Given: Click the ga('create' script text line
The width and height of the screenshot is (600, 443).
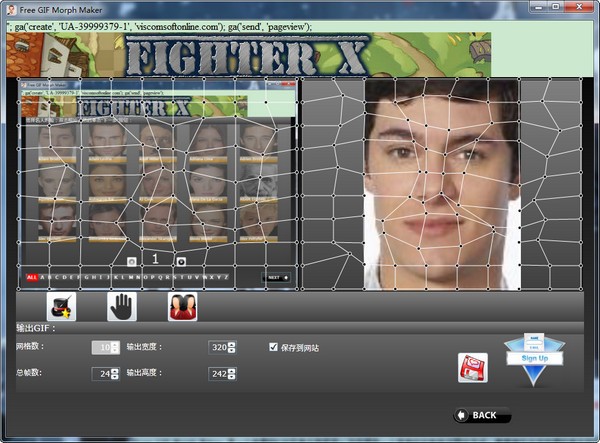Looking at the screenshot, I should pyautogui.click(x=160, y=27).
